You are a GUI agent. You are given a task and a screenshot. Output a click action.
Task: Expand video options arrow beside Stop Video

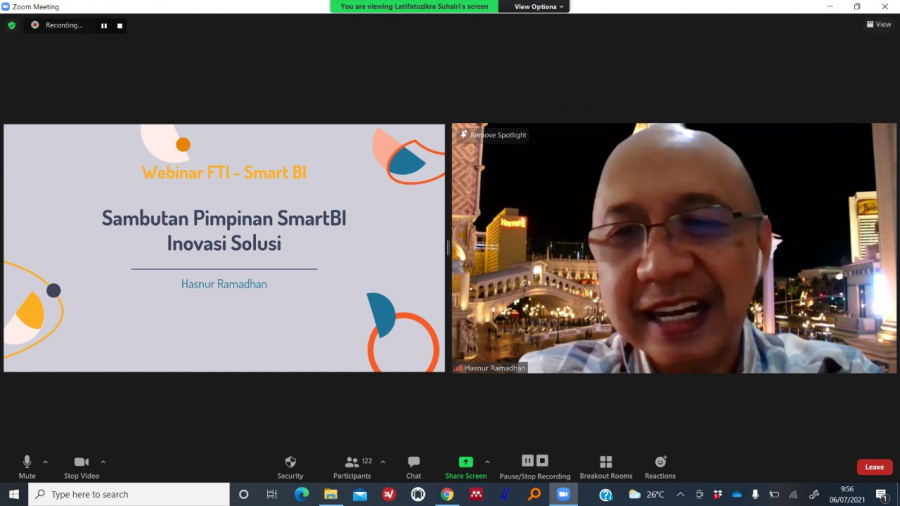pyautogui.click(x=103, y=462)
